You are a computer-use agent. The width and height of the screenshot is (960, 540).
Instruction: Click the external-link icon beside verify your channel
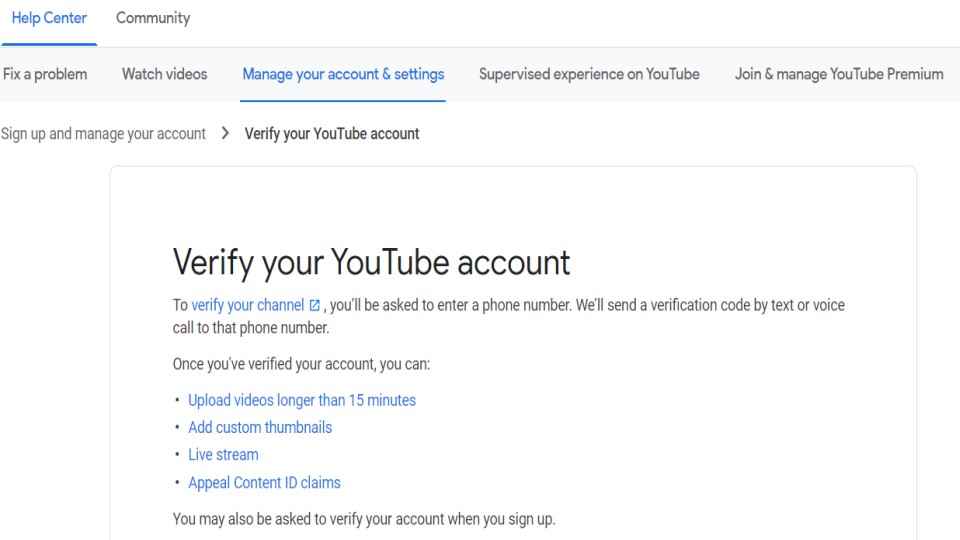point(315,306)
